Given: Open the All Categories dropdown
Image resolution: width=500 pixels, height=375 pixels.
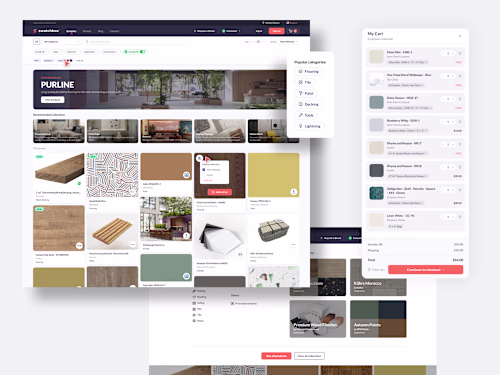Looking at the screenshot, I should tap(62, 42).
